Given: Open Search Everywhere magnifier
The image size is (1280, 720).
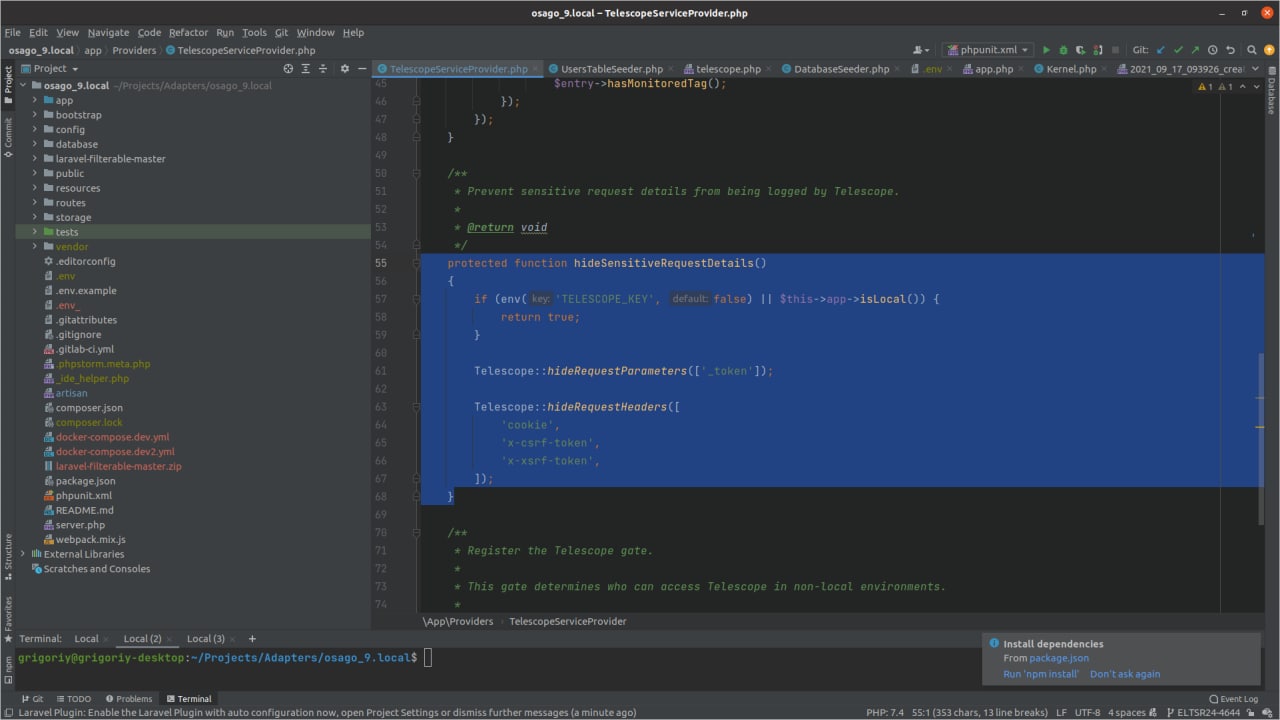Looking at the screenshot, I should pos(1250,49).
